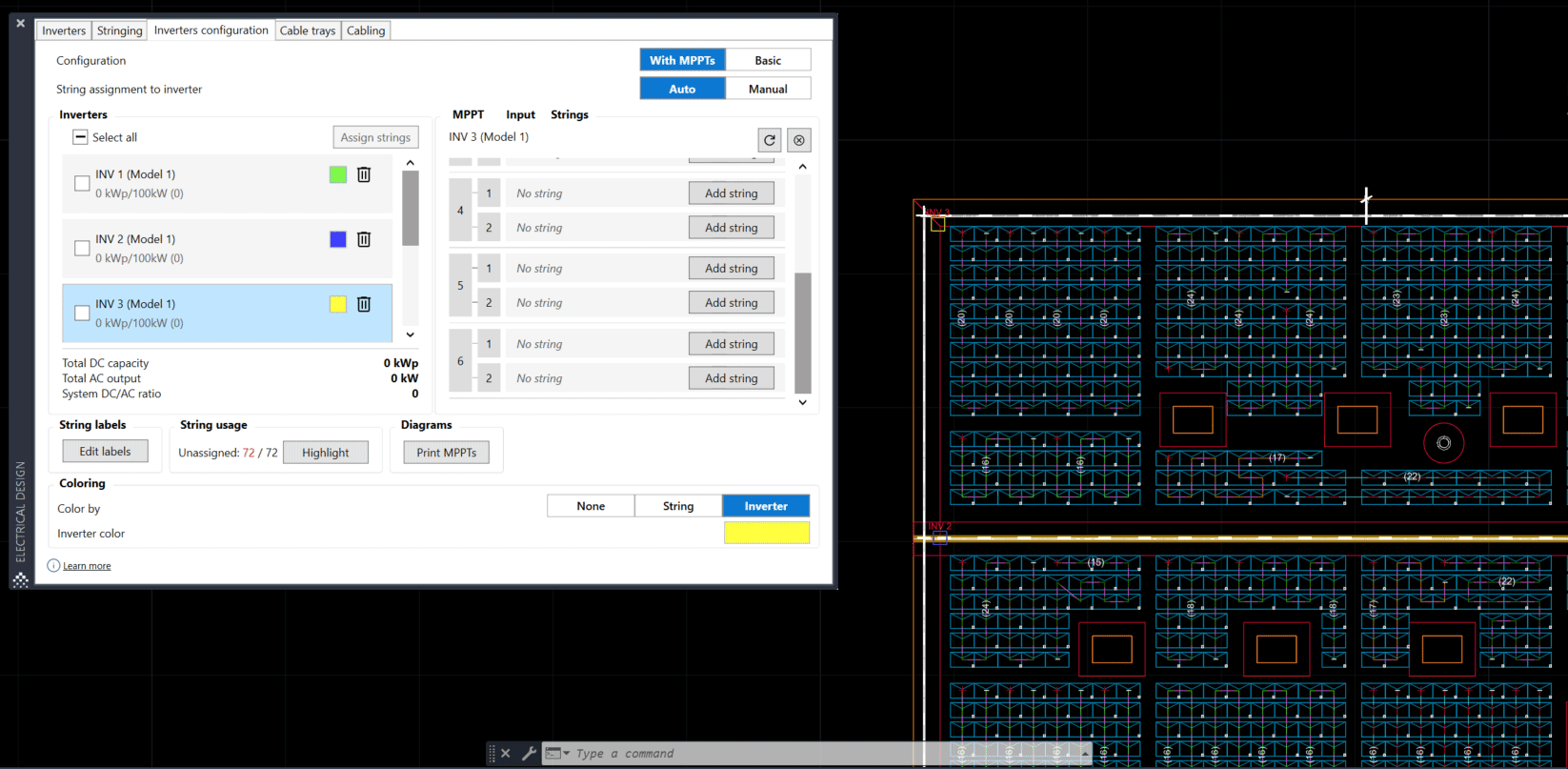
Task: Click the Edit labels button
Action: [x=105, y=452]
